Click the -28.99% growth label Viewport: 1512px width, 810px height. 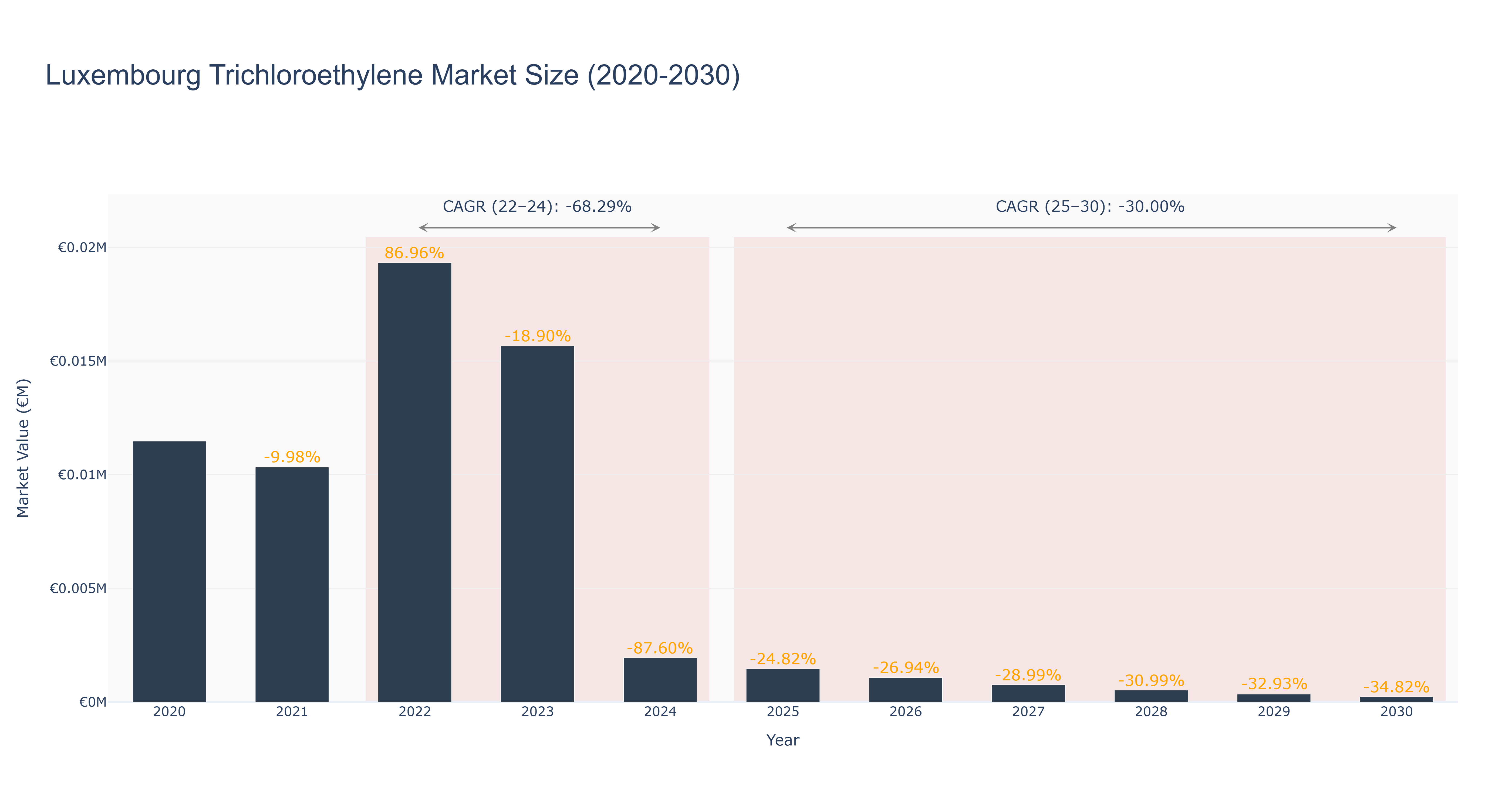pyautogui.click(x=1028, y=675)
